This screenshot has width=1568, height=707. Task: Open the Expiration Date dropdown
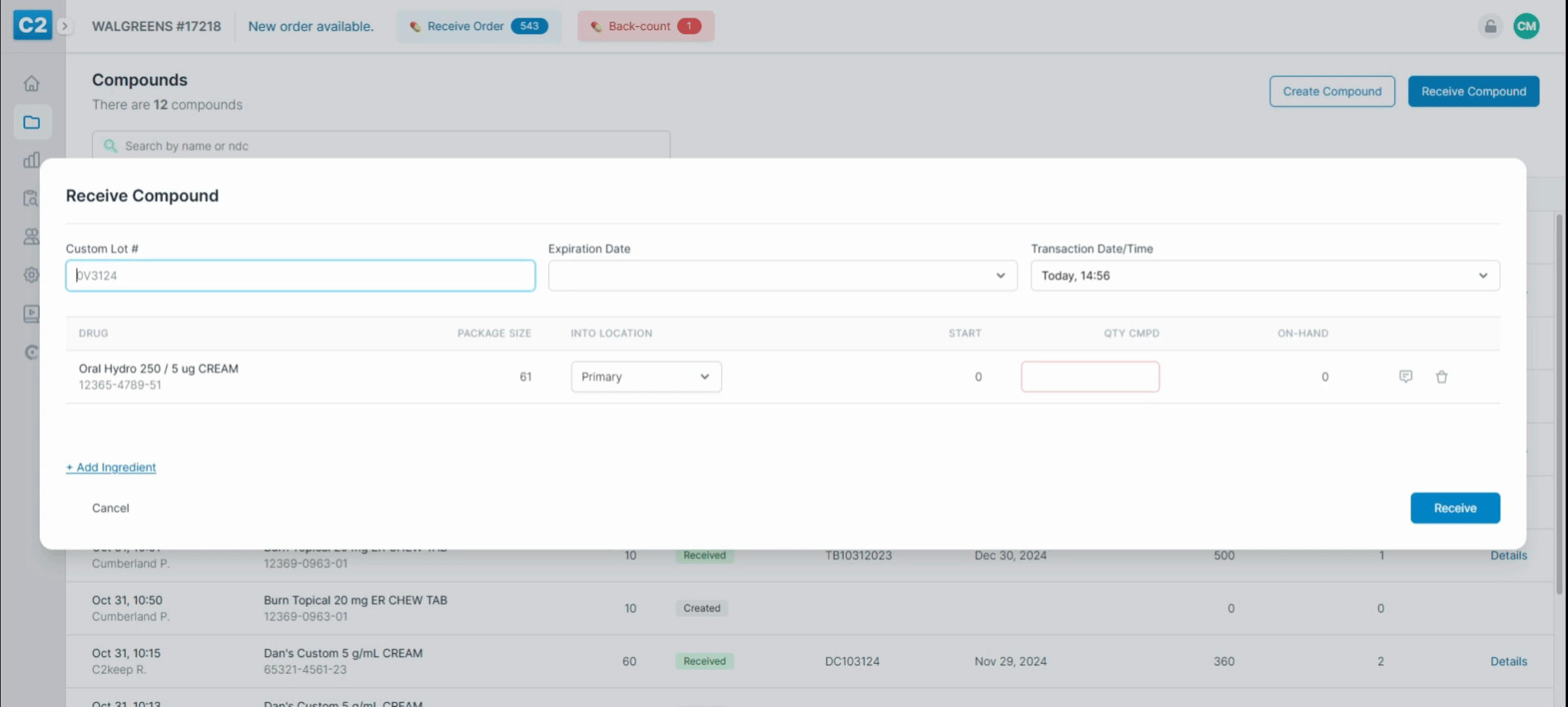[x=783, y=276]
